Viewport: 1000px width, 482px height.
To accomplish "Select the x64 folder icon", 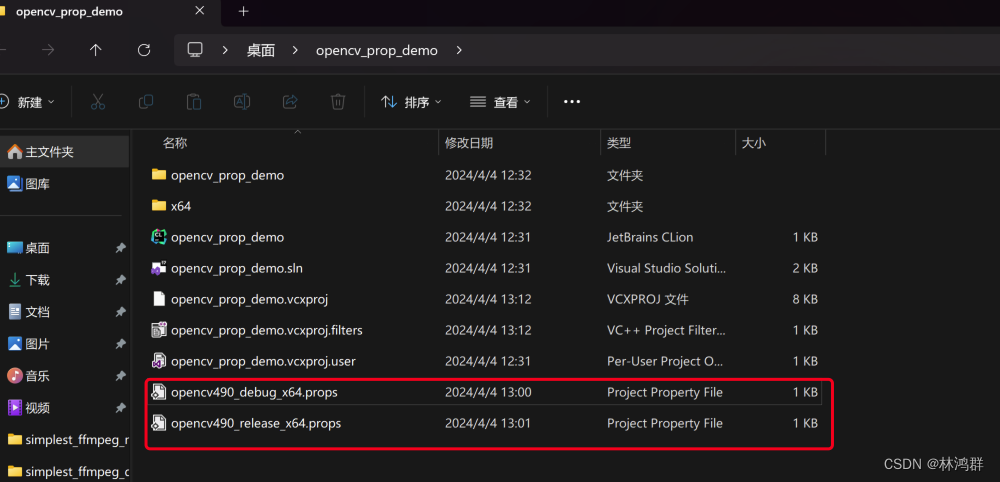I will pos(159,206).
